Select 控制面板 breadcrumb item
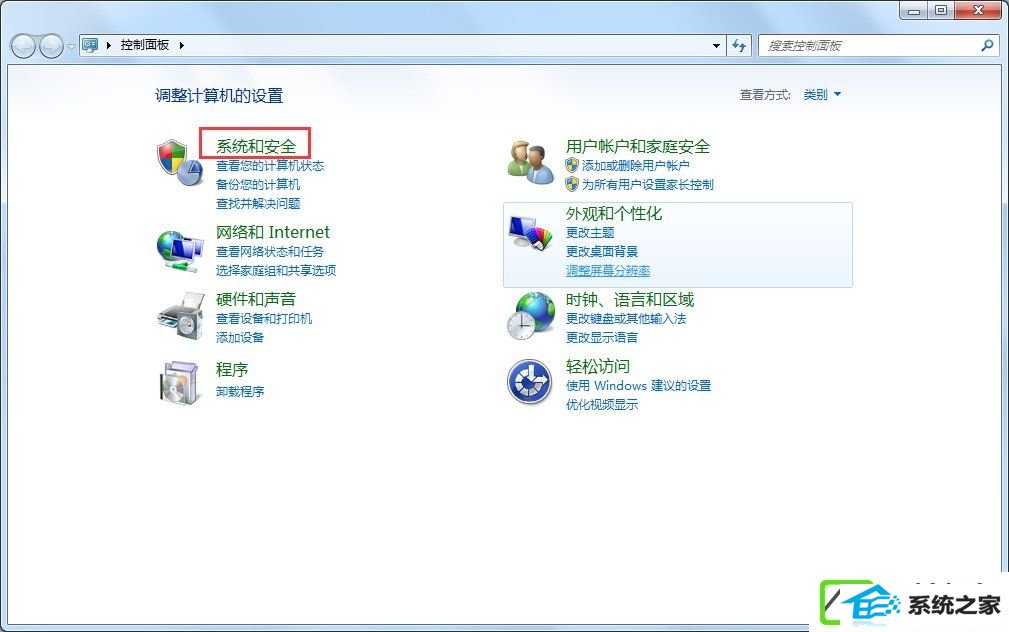 (x=145, y=45)
